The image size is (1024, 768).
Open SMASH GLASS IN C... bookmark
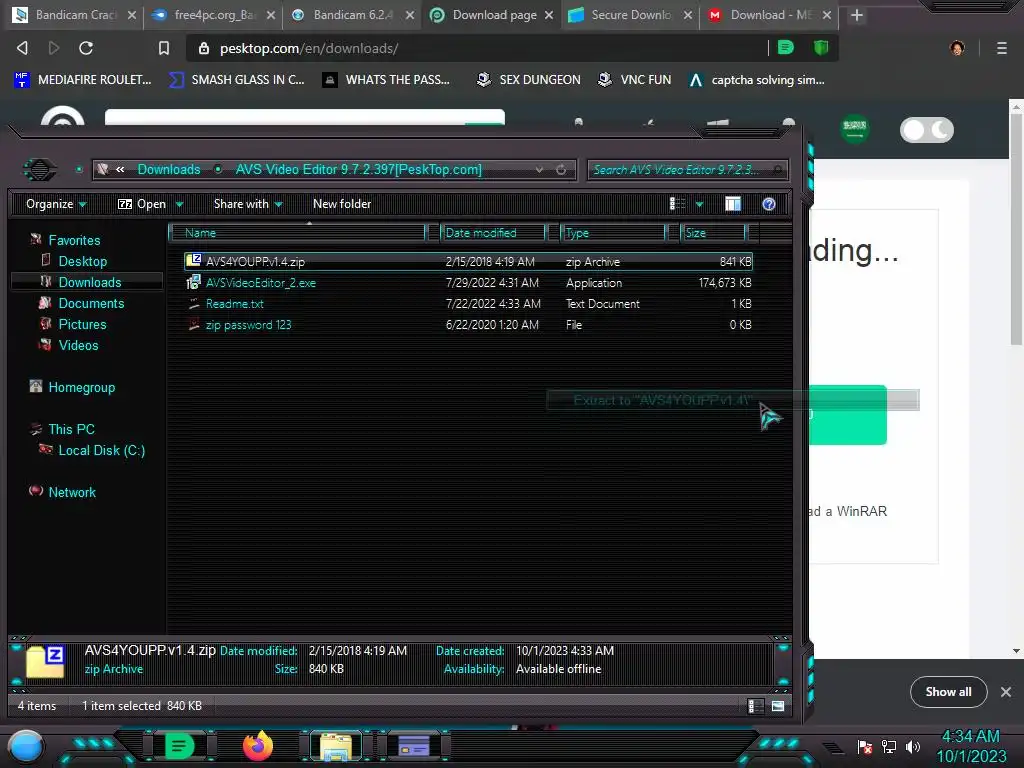[x=237, y=80]
